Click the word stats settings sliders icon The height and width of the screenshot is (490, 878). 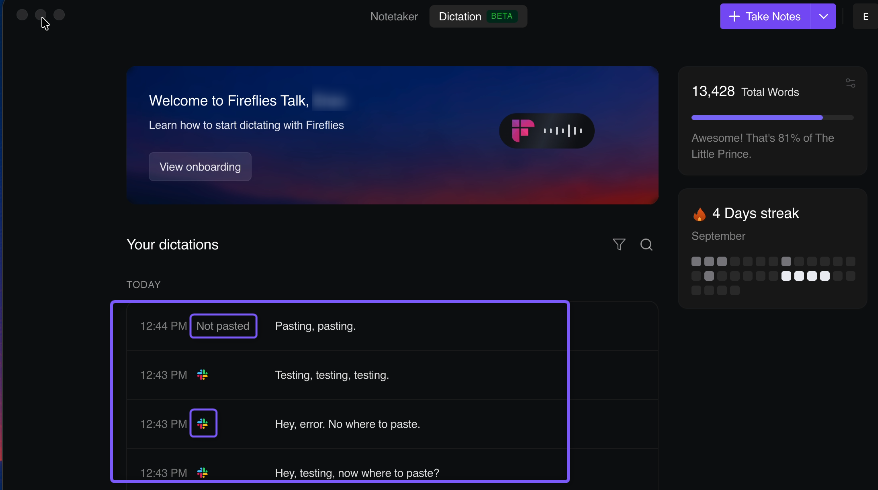851,83
